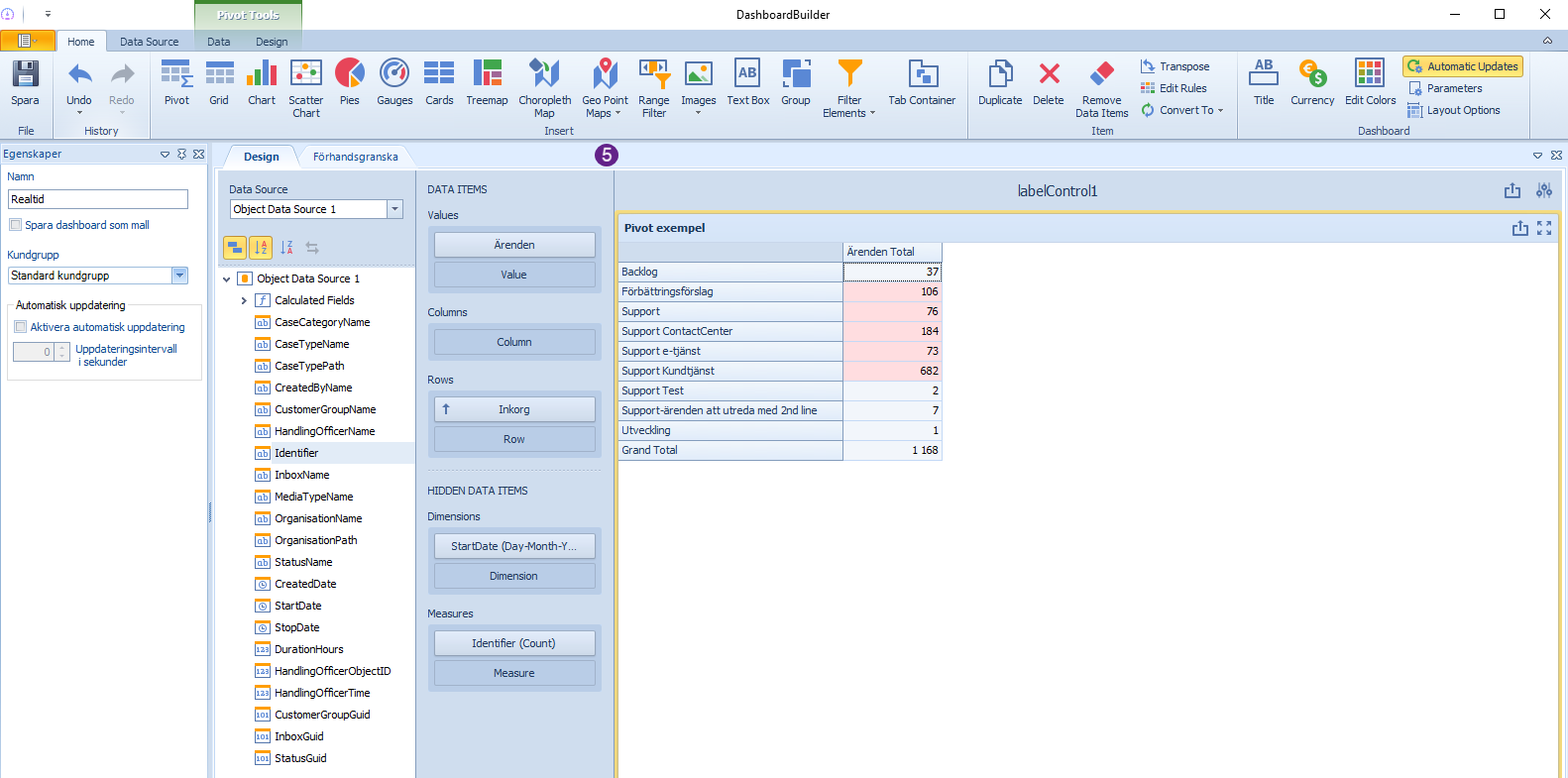This screenshot has width=1568, height=778.
Task: Insert a Range Filter
Action: pyautogui.click(x=654, y=88)
